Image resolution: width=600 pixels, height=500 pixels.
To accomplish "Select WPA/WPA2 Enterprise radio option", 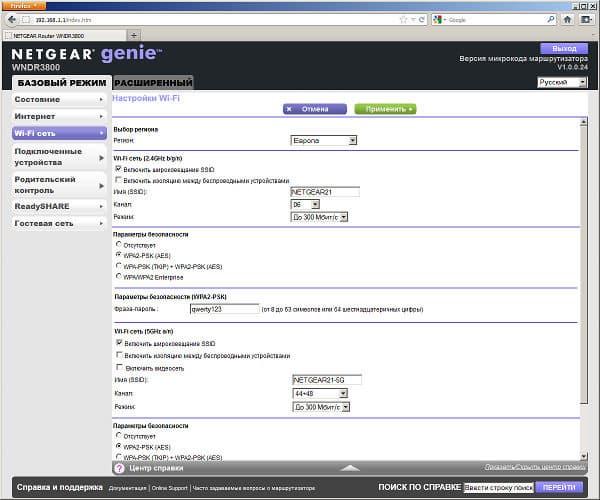I will tap(119, 276).
